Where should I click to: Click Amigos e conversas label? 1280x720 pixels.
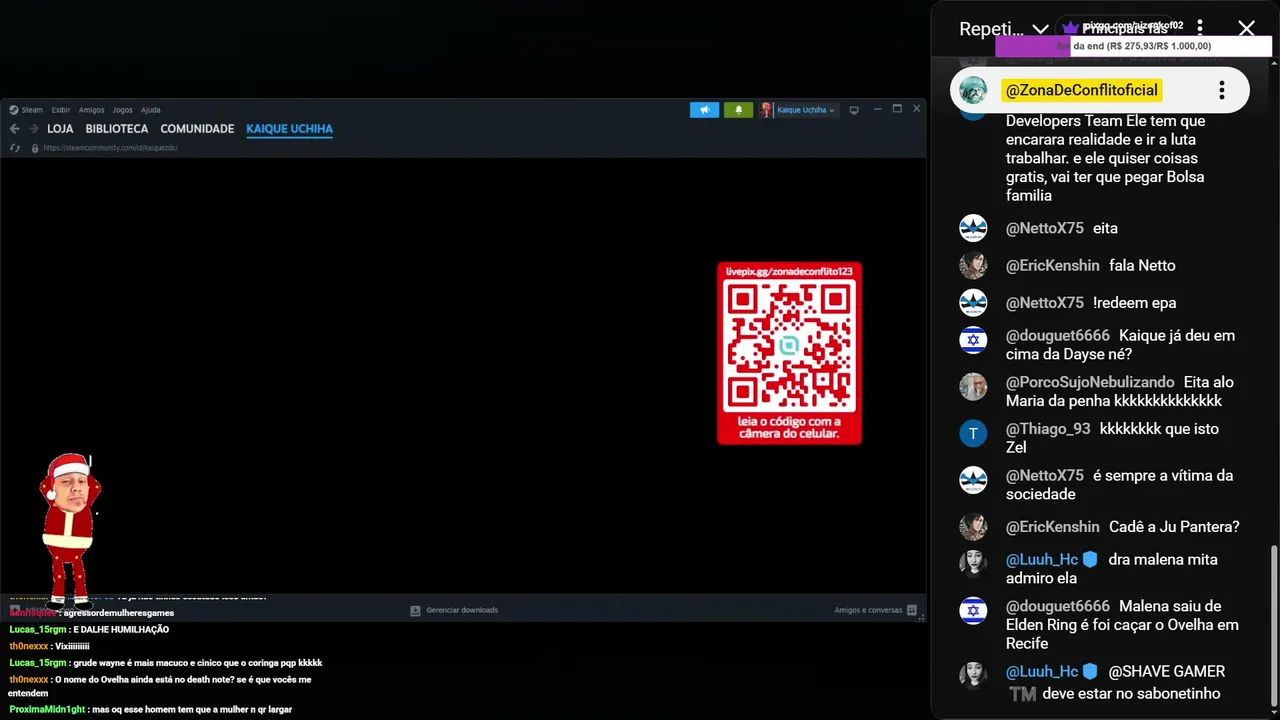(x=868, y=610)
